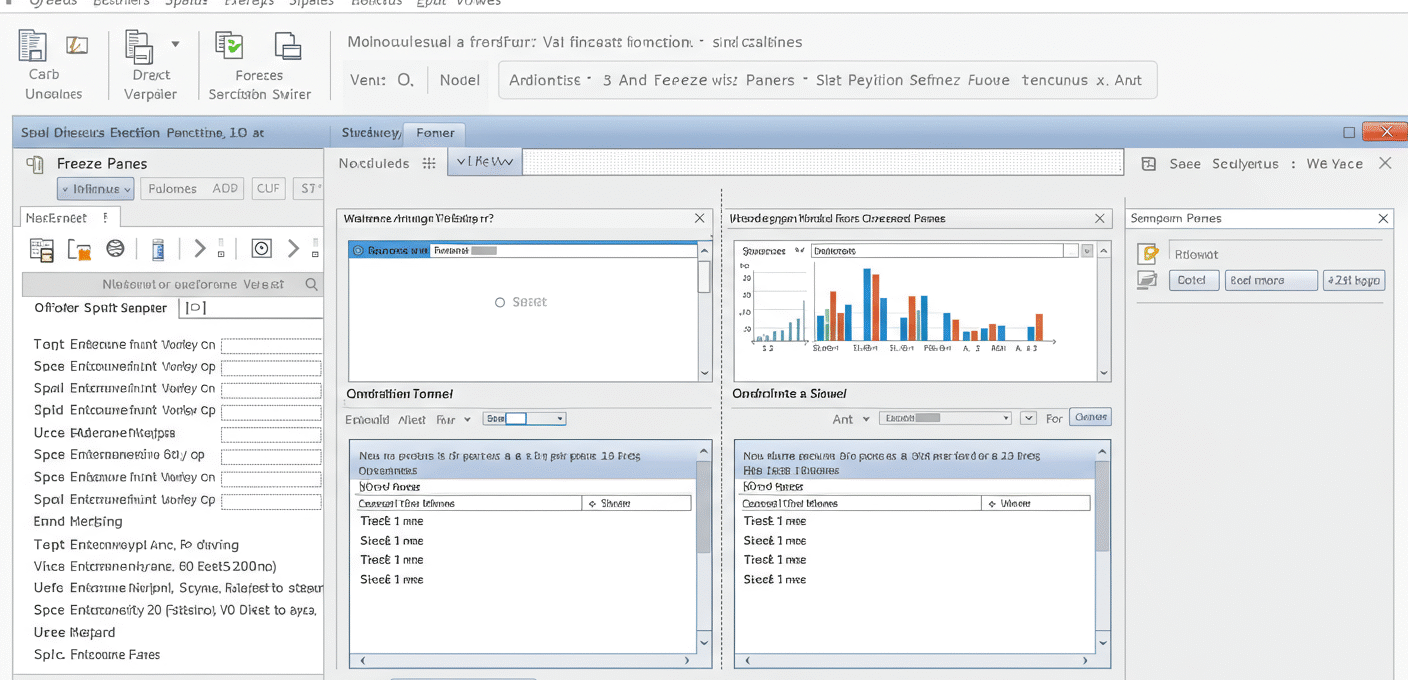
Task: Click the pencil edit icon in the ribbon
Action: [x=76, y=45]
